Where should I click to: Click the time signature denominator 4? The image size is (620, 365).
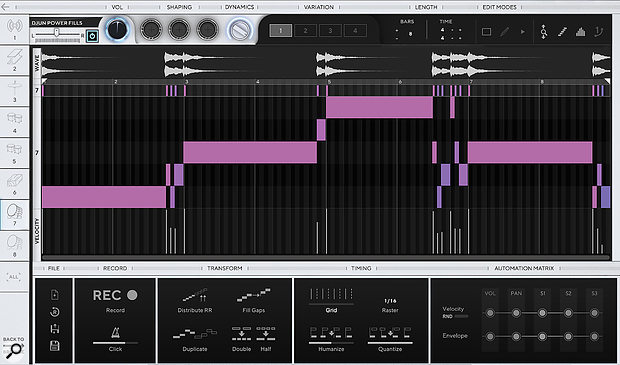pos(442,38)
